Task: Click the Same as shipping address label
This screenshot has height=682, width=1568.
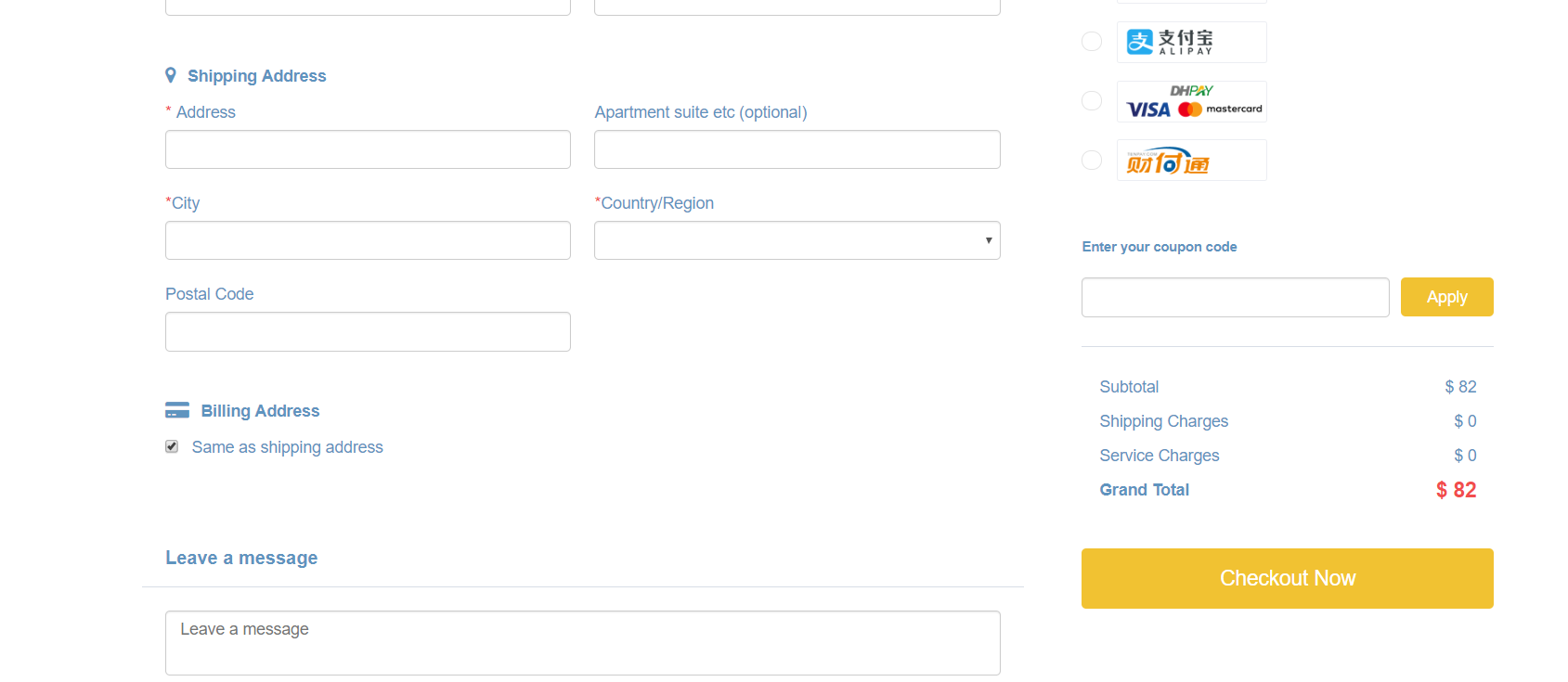Action: point(287,447)
